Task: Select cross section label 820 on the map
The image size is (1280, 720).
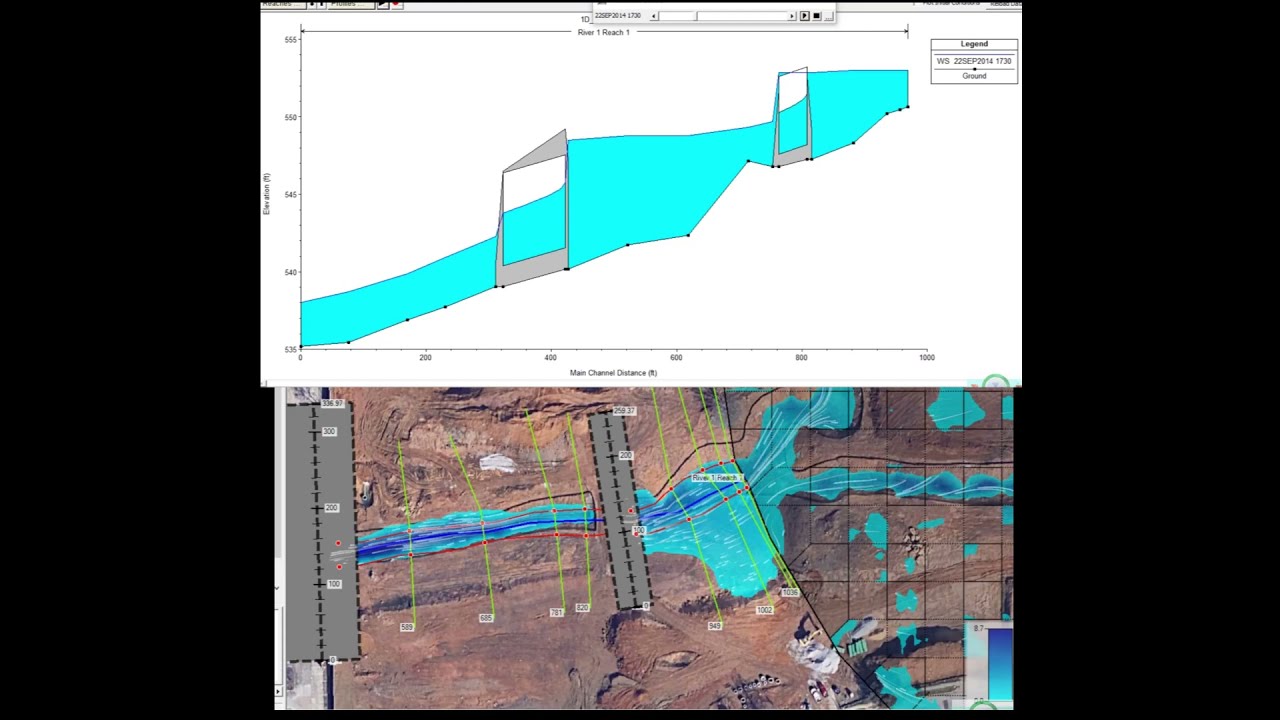Action: (582, 607)
